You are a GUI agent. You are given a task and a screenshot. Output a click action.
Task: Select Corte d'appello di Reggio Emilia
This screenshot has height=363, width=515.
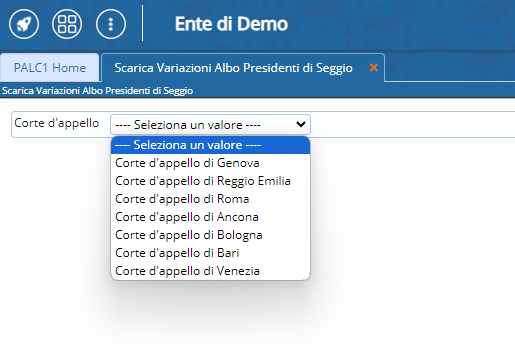(210, 181)
